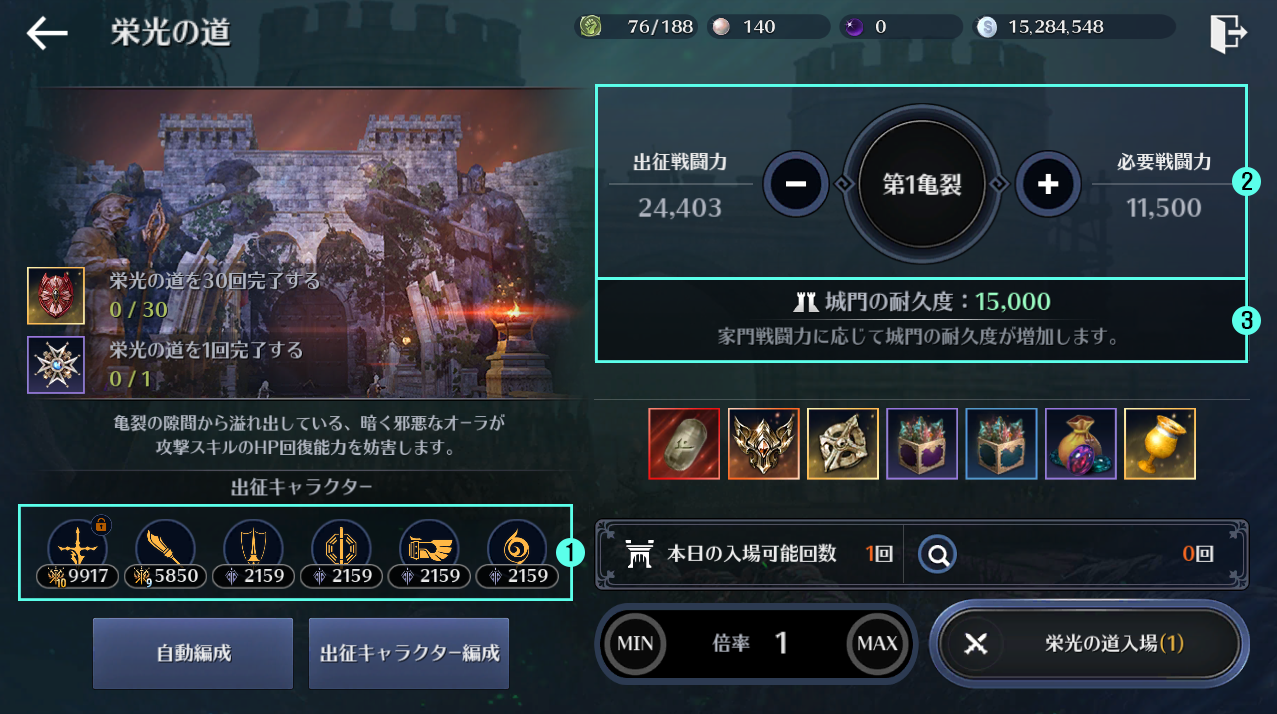The height and width of the screenshot is (714, 1277).
Task: Click the magnifier search icon
Action: pos(938,553)
